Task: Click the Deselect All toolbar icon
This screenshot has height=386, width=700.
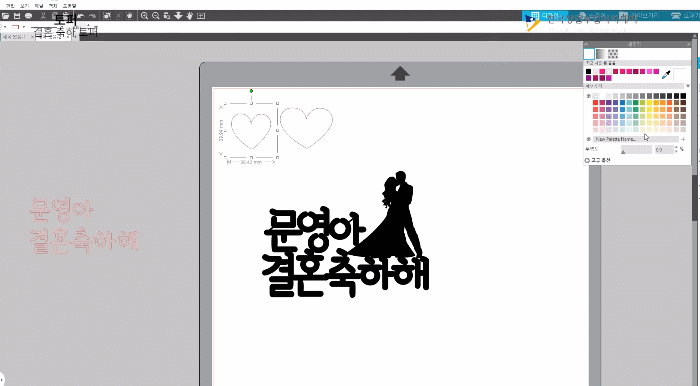Action: coord(118,16)
